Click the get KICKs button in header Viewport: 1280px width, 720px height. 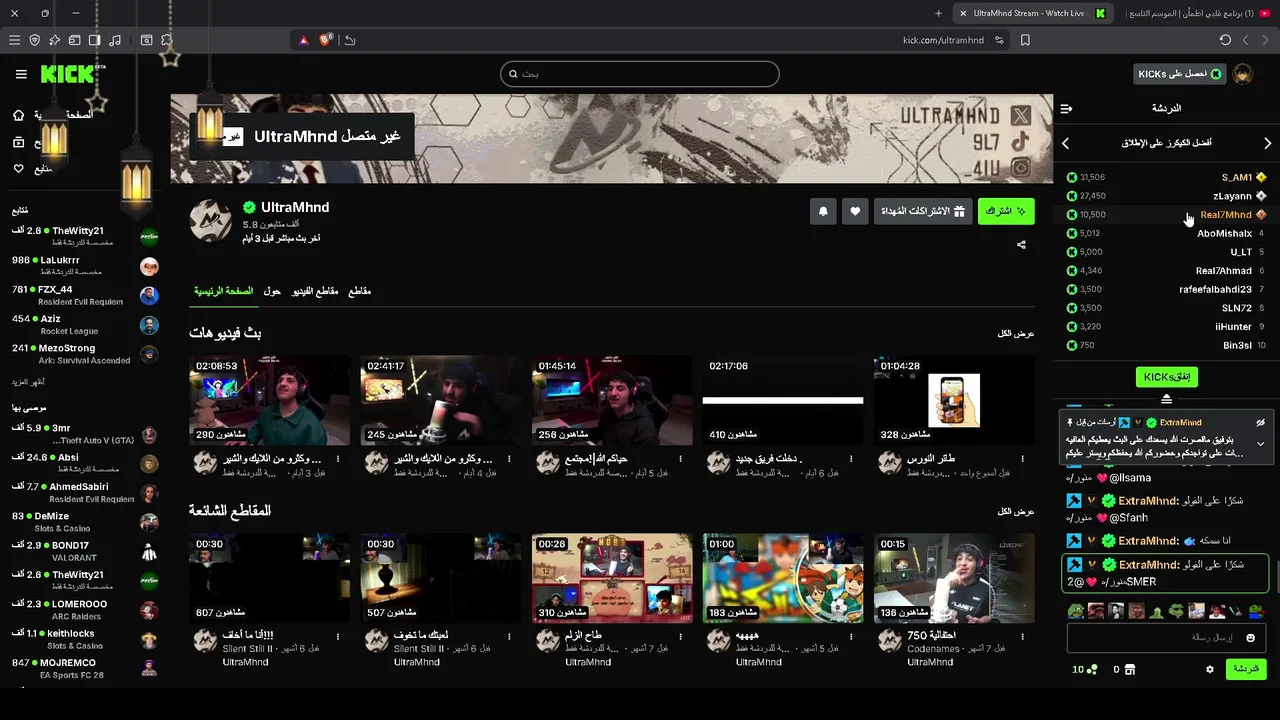tap(1180, 74)
